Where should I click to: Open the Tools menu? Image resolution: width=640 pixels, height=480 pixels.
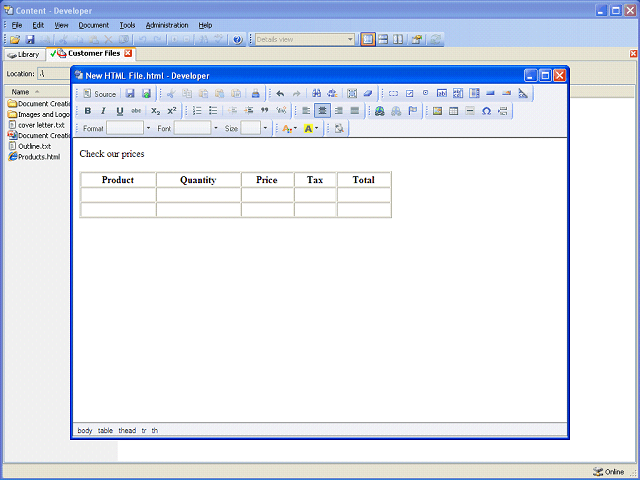coord(127,25)
